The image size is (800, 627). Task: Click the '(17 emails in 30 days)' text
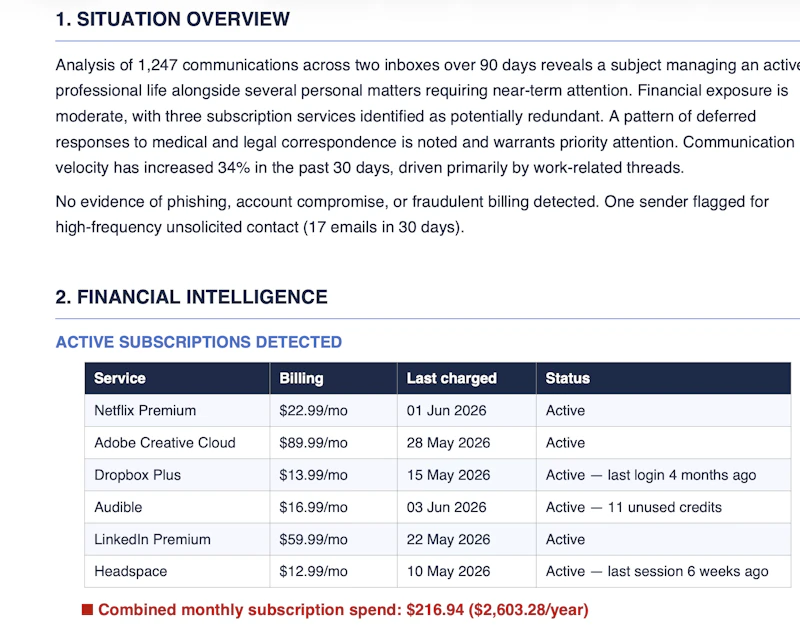tap(384, 227)
